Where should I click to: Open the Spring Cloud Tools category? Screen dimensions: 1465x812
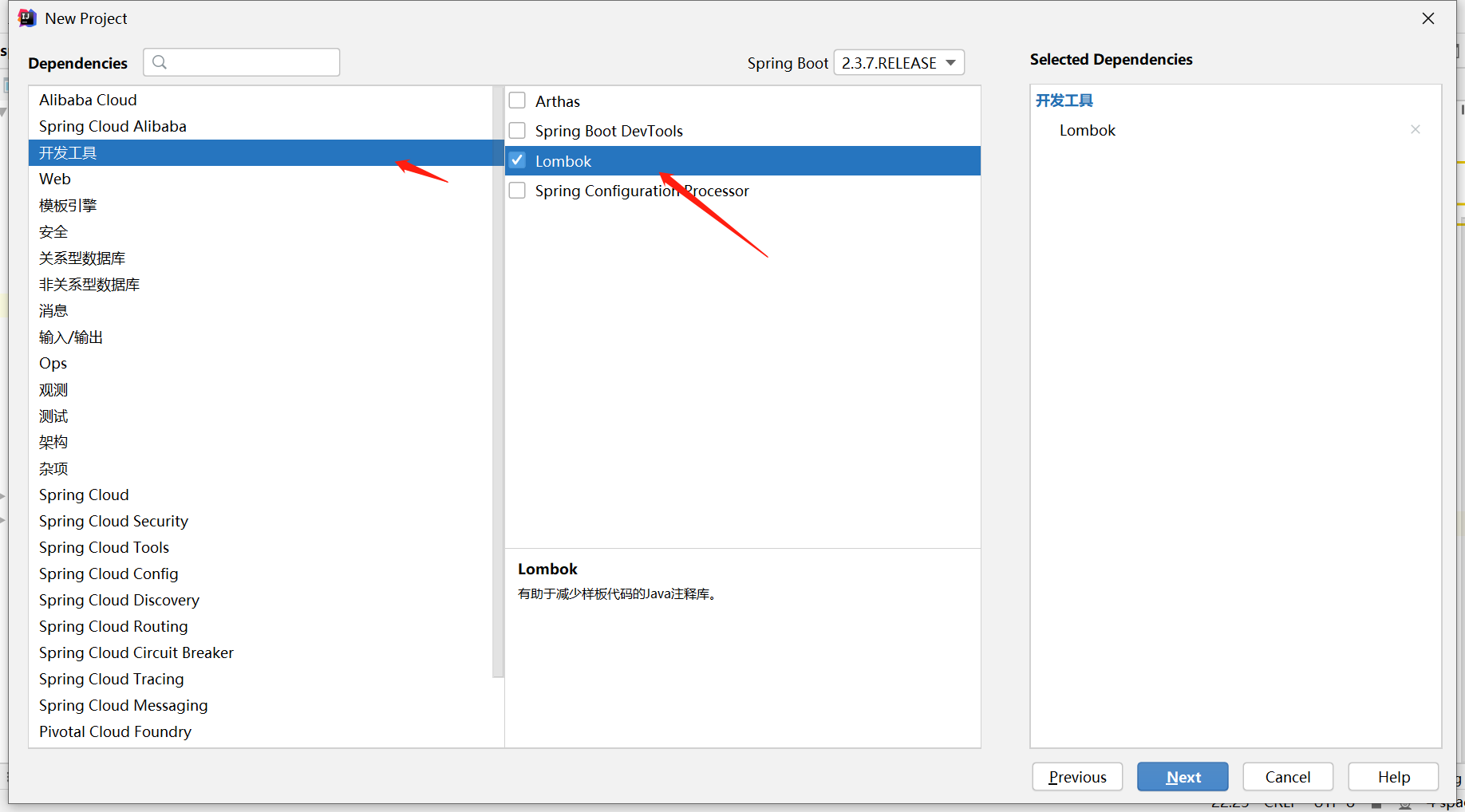261,547
